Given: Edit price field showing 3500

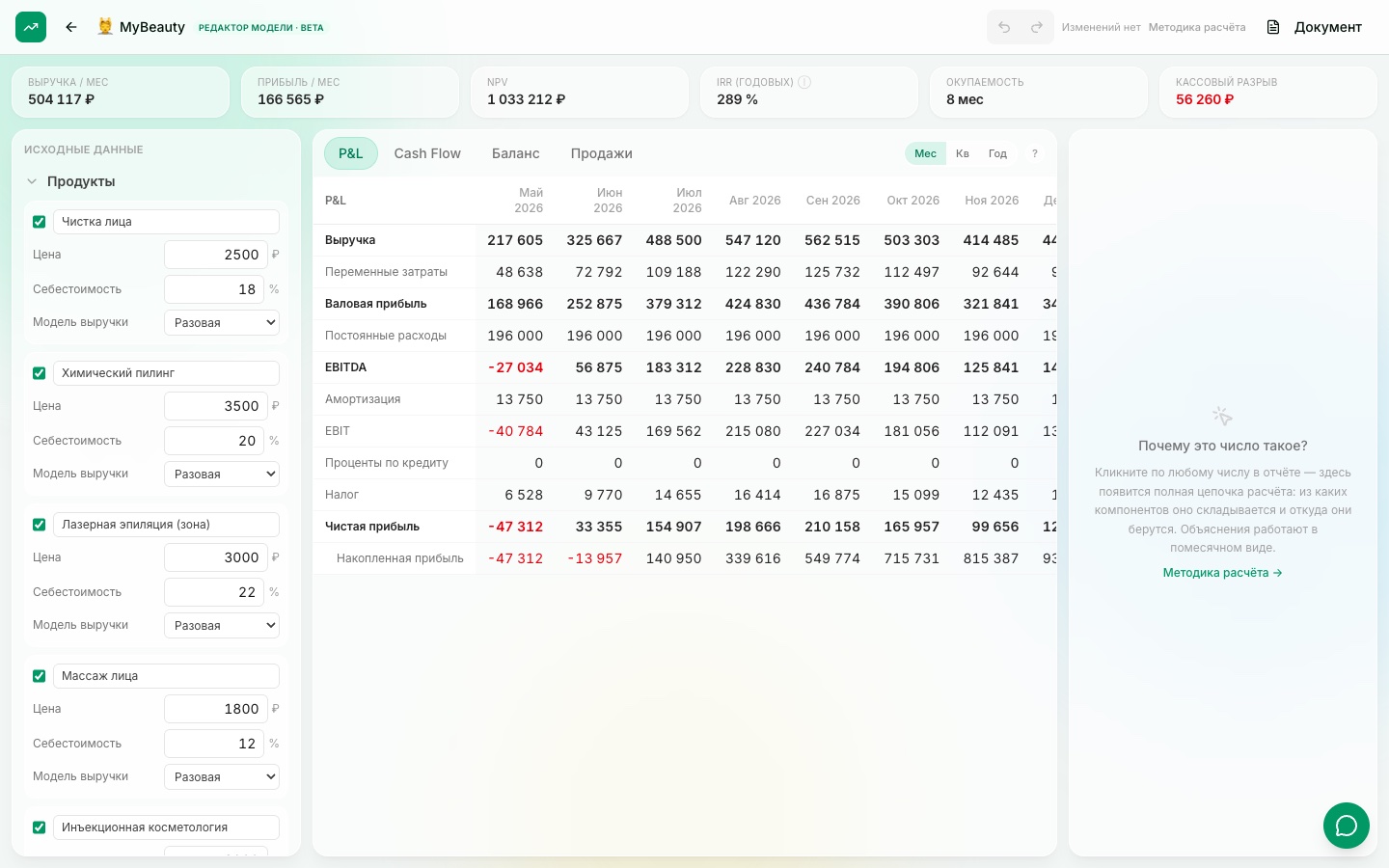Looking at the screenshot, I should [x=214, y=406].
